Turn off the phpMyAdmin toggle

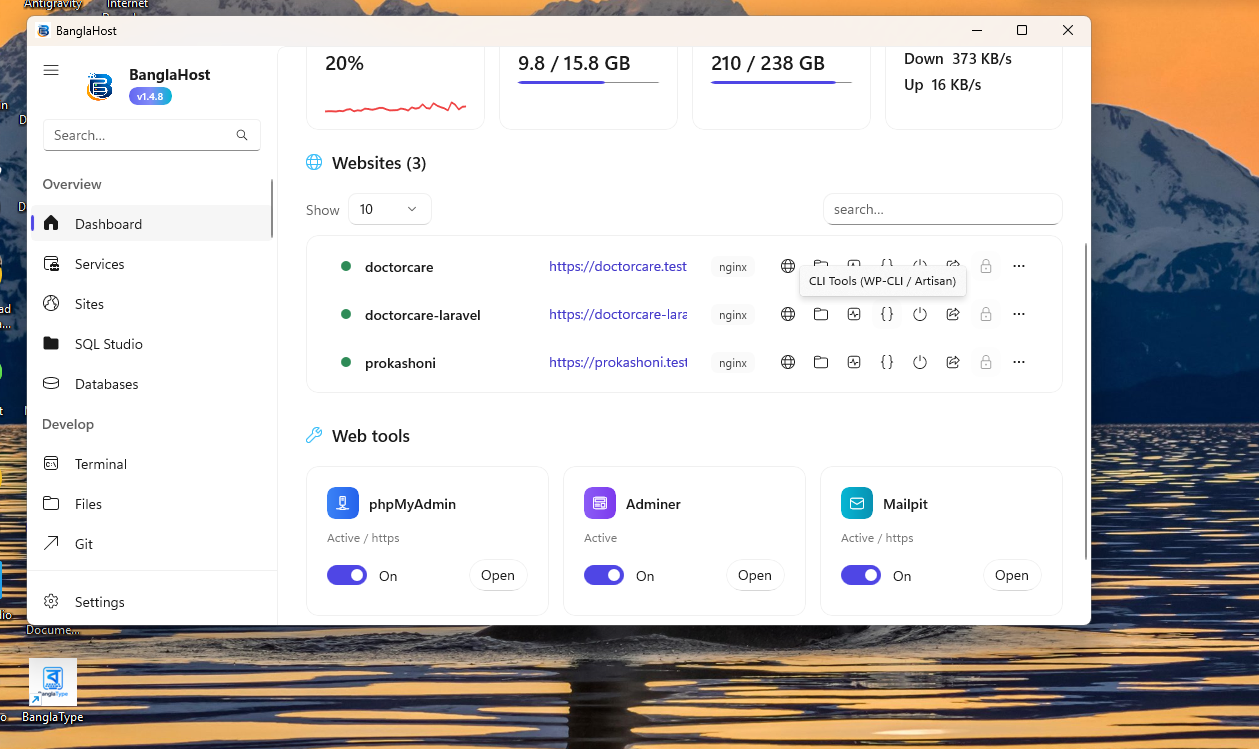click(347, 575)
